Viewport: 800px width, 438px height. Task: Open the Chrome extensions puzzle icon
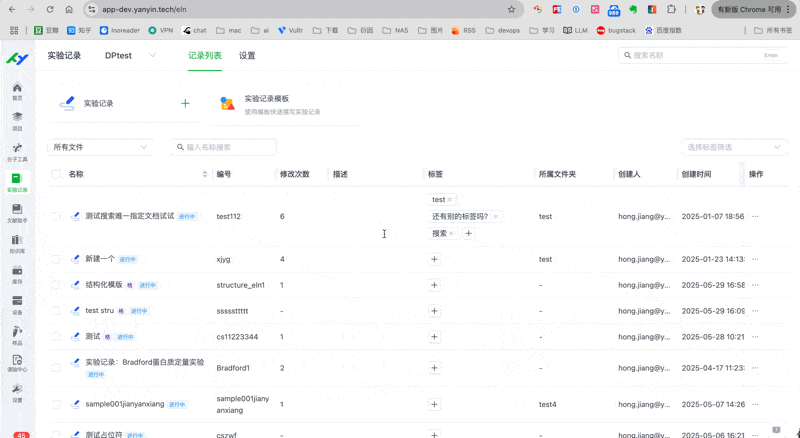point(671,9)
